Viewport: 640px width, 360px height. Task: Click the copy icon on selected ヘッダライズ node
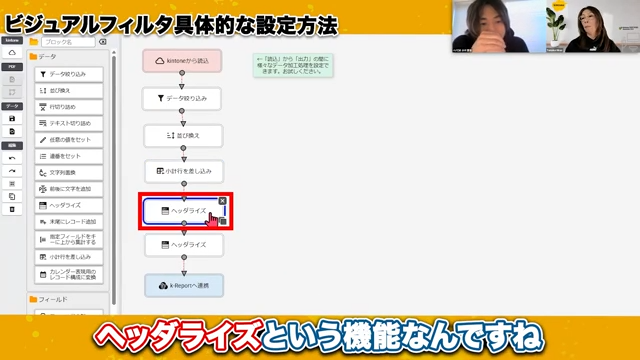[x=223, y=221]
